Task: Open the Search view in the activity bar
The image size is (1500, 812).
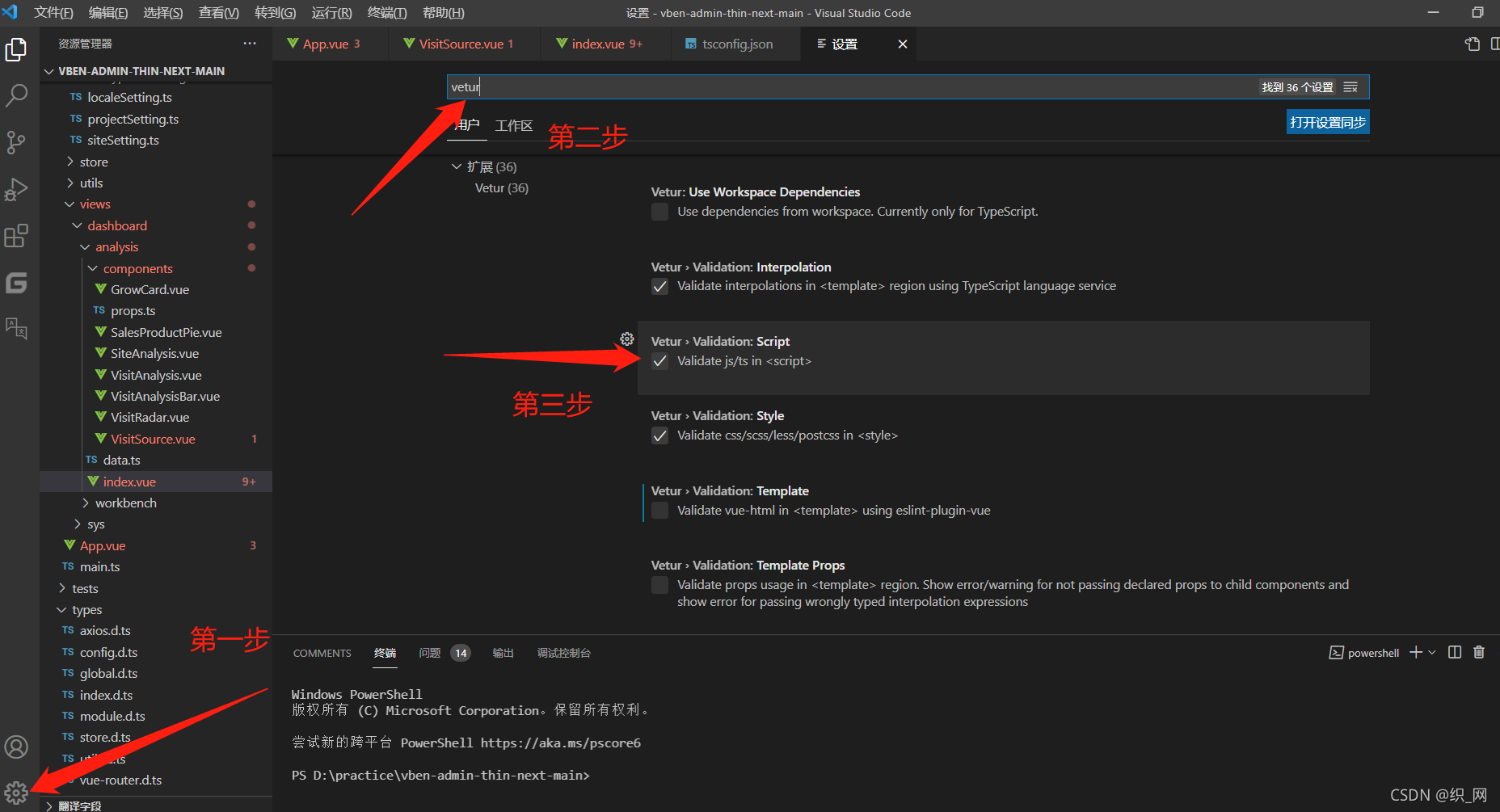Action: pos(16,95)
